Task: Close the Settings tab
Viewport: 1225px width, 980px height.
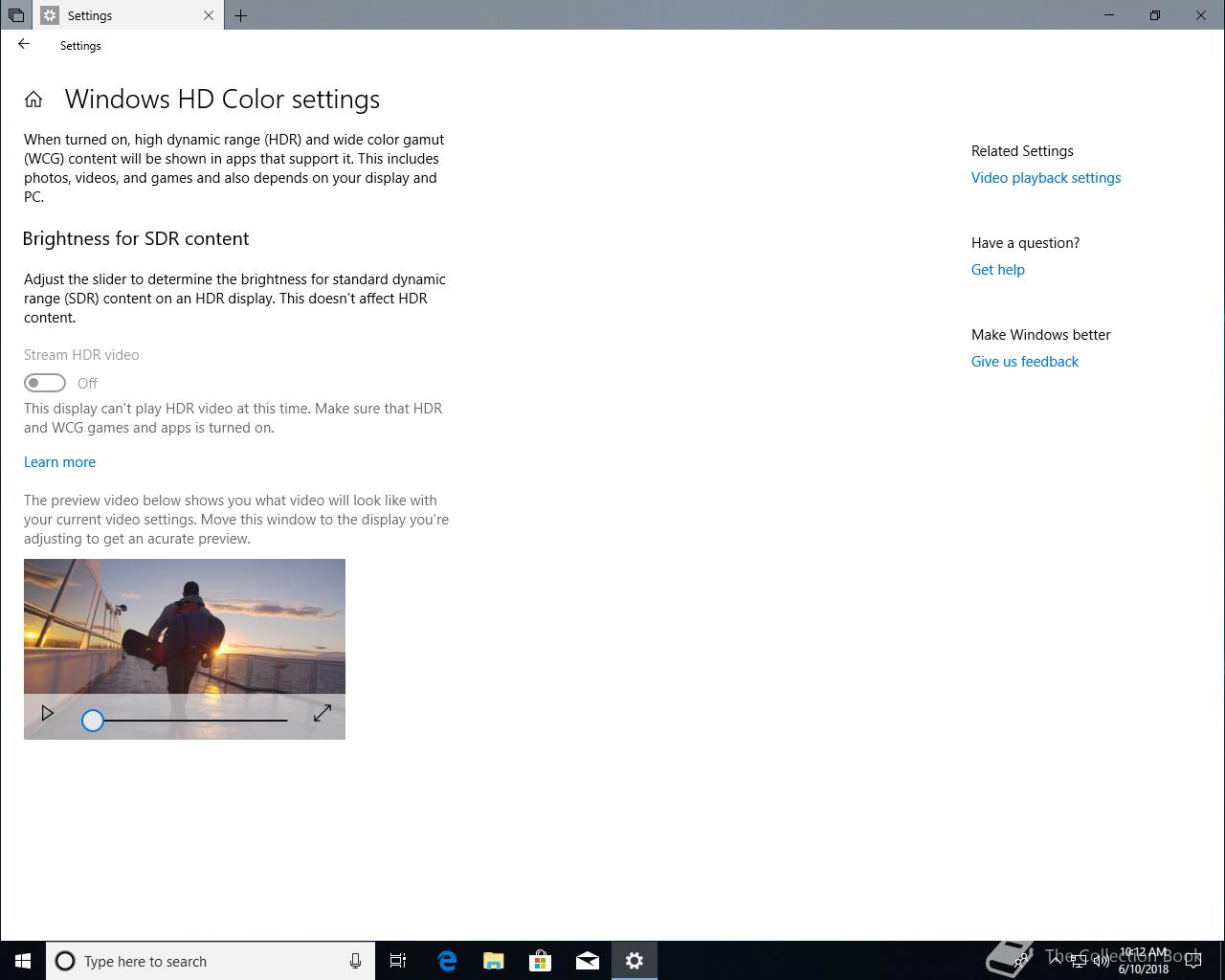Action: coord(209,15)
